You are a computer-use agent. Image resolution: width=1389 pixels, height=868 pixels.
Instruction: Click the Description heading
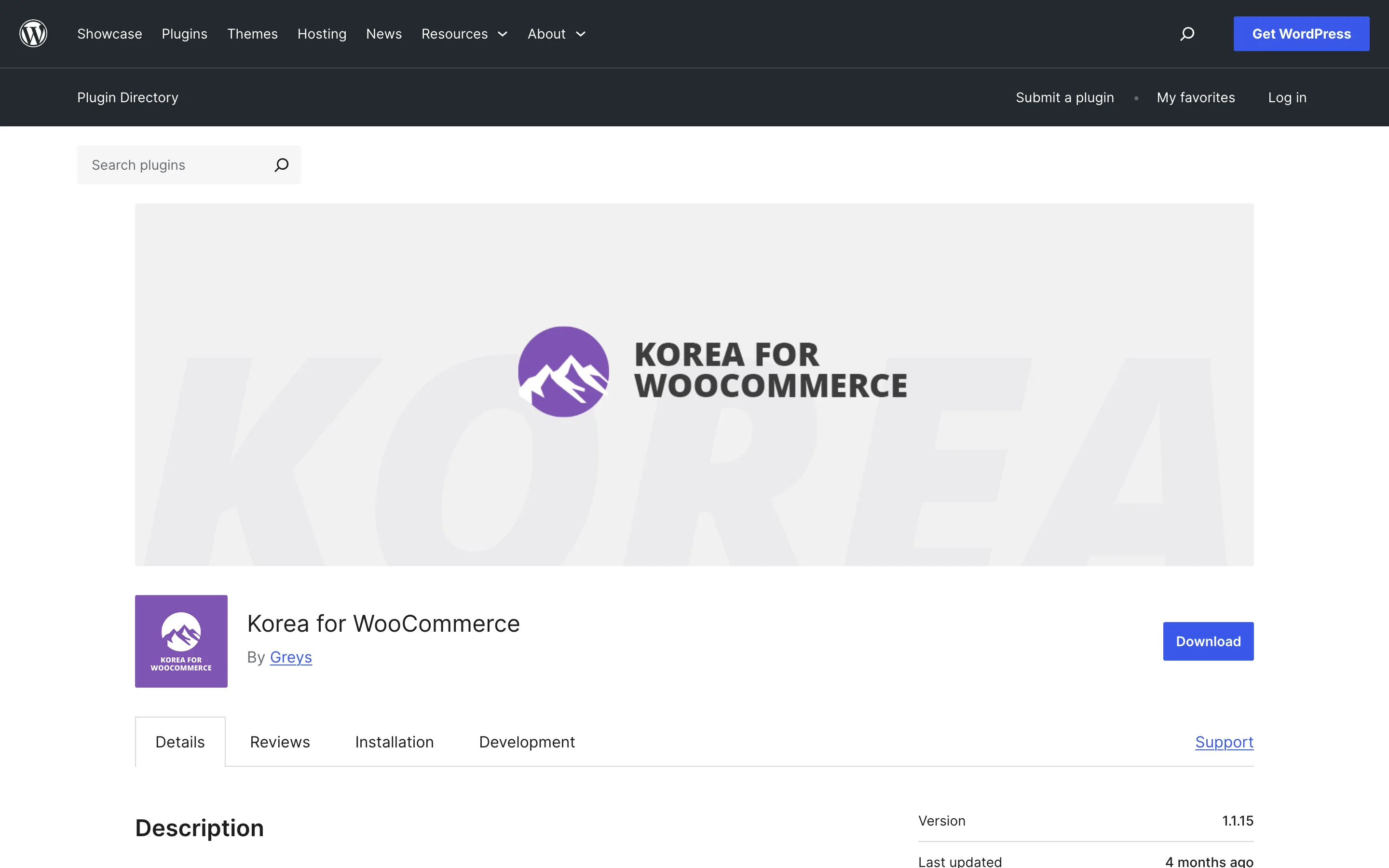(199, 828)
